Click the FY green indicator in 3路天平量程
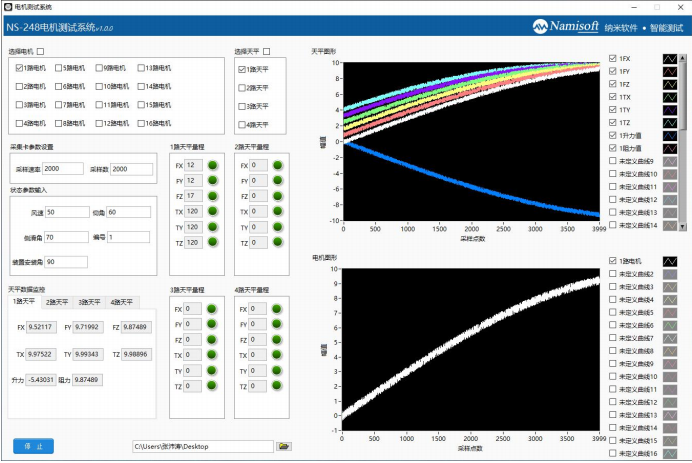 pyautogui.click(x=212, y=325)
